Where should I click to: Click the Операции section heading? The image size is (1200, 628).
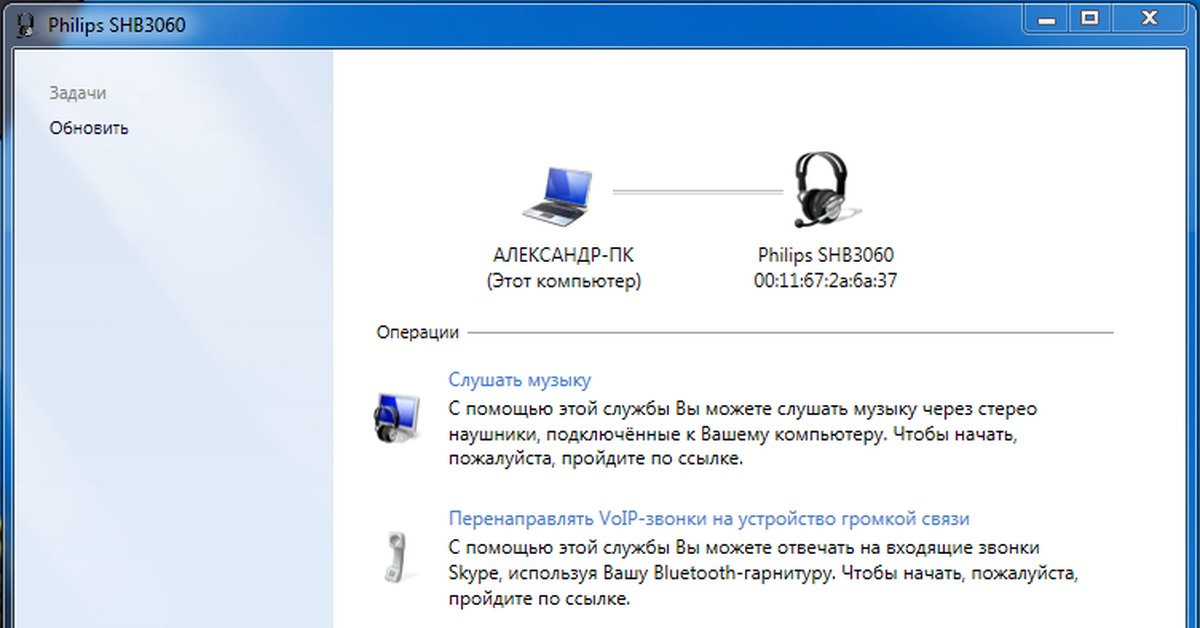tap(418, 332)
